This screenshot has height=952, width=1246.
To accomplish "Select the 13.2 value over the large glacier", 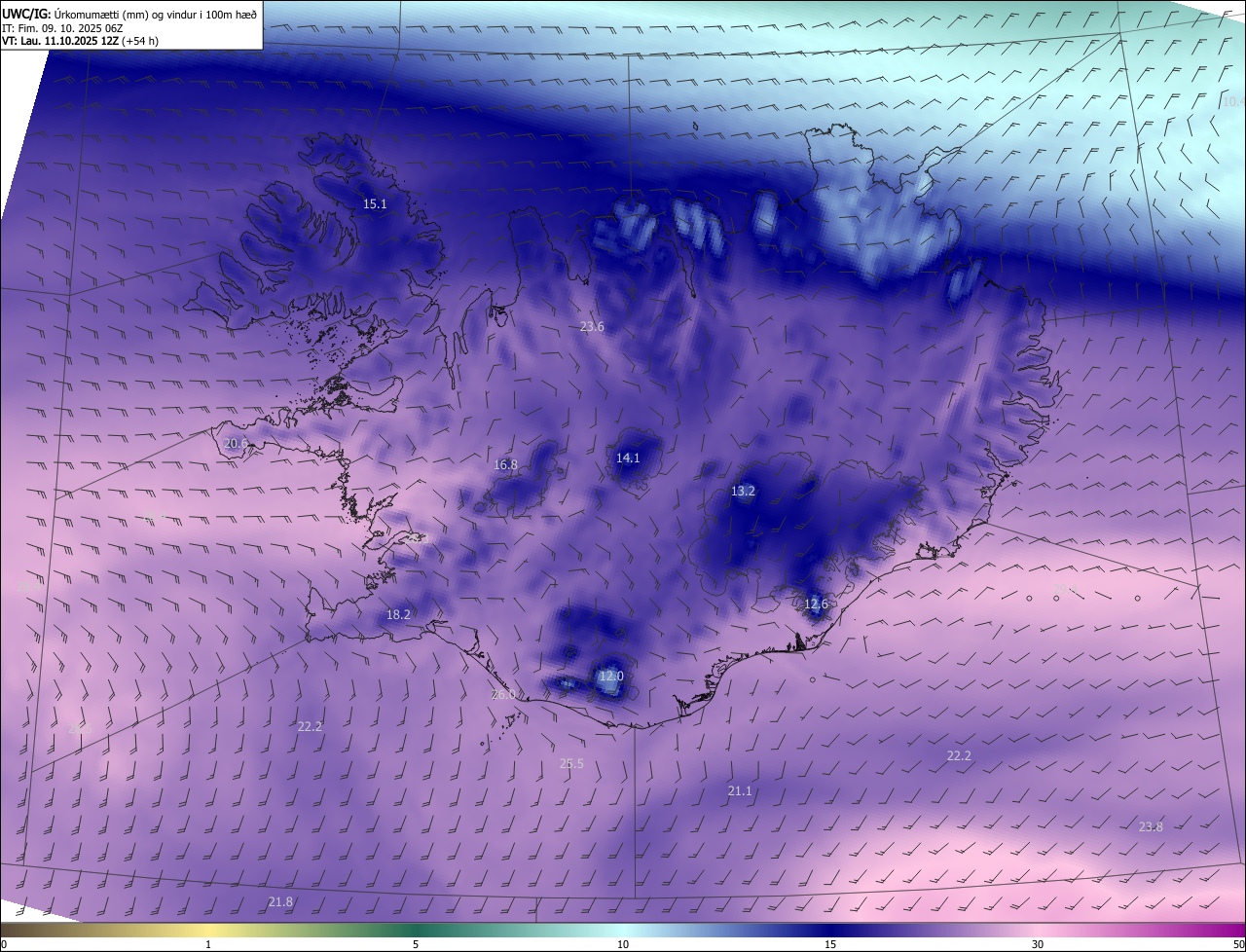I will (x=743, y=492).
